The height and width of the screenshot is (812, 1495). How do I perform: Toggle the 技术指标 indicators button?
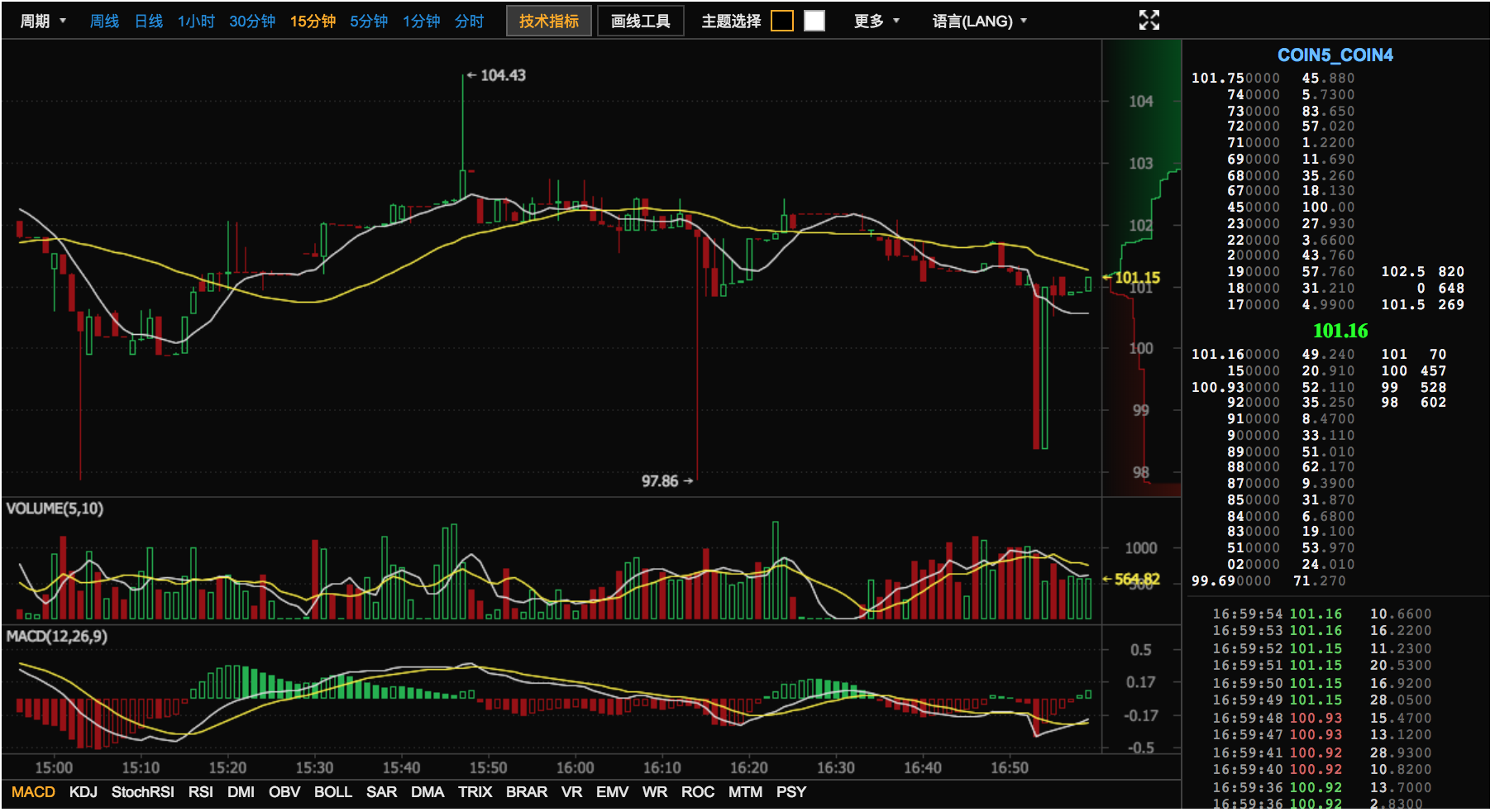(x=549, y=21)
